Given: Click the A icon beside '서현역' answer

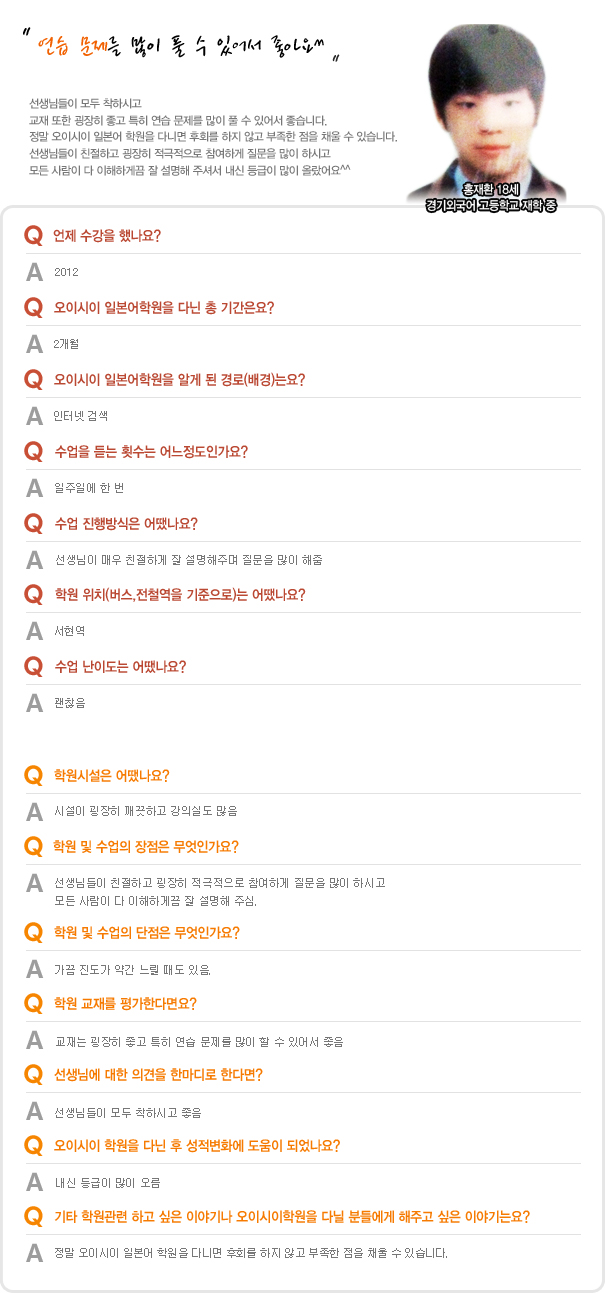Looking at the screenshot, I should (x=34, y=631).
